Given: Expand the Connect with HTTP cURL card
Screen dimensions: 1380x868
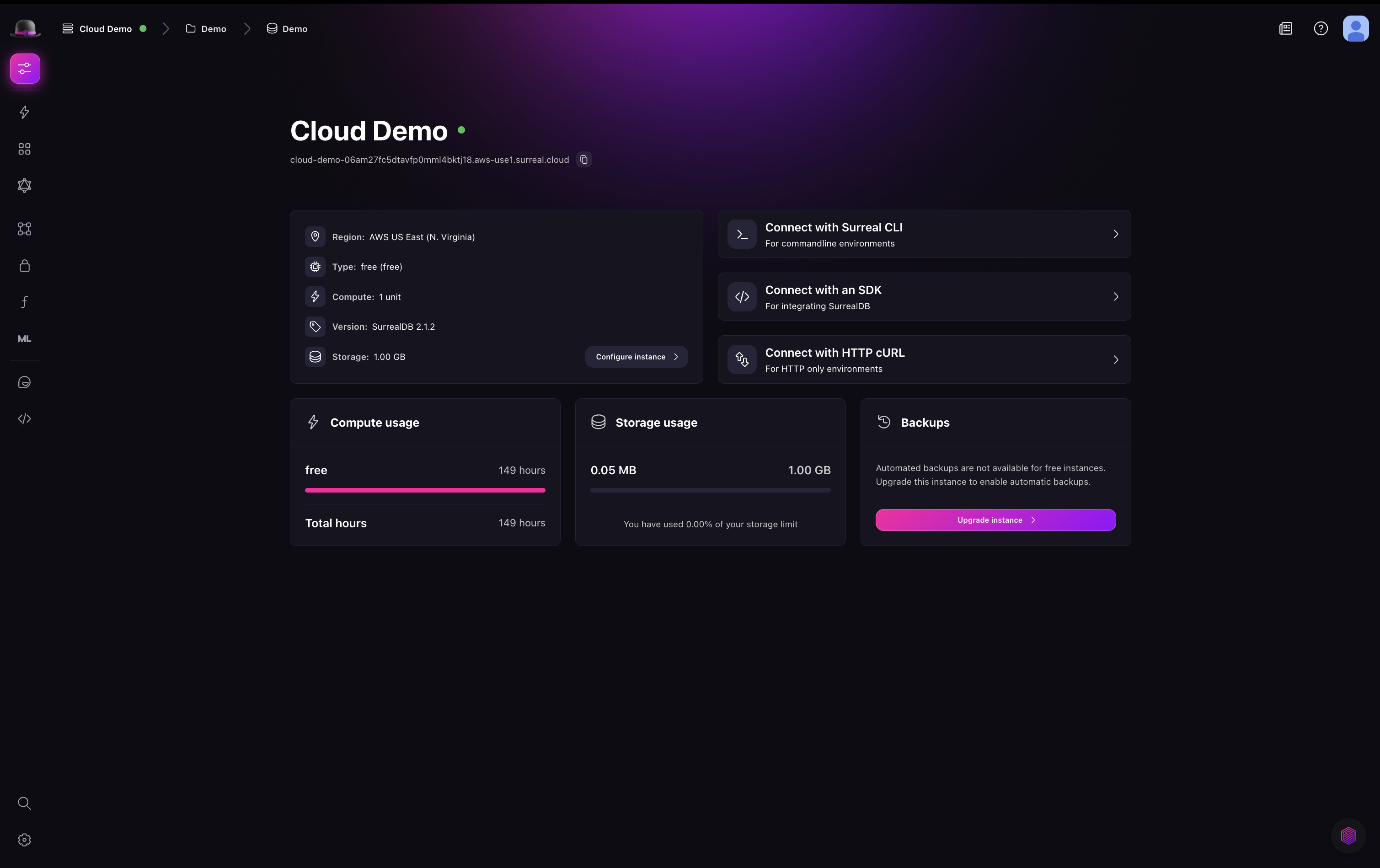Looking at the screenshot, I should click(x=923, y=359).
